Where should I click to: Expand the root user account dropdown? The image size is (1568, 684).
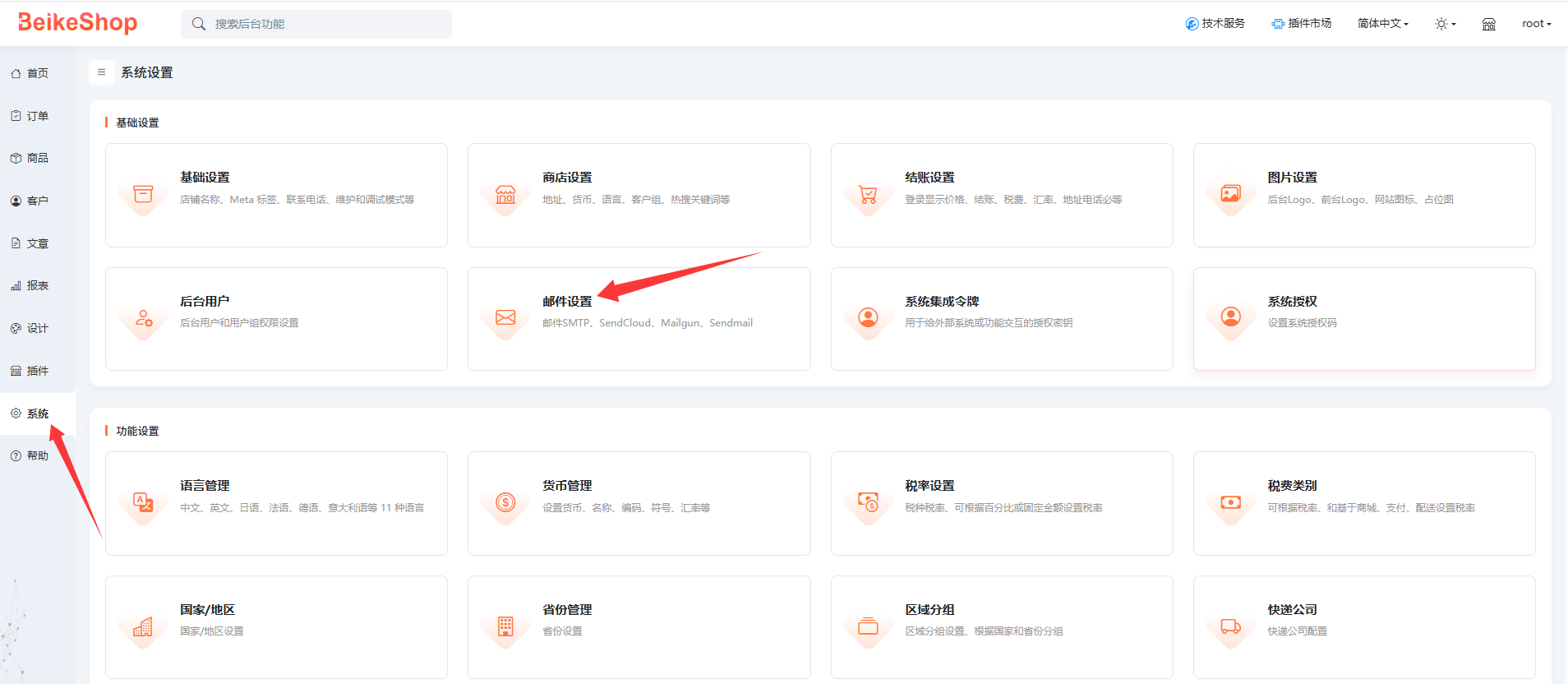[1535, 24]
